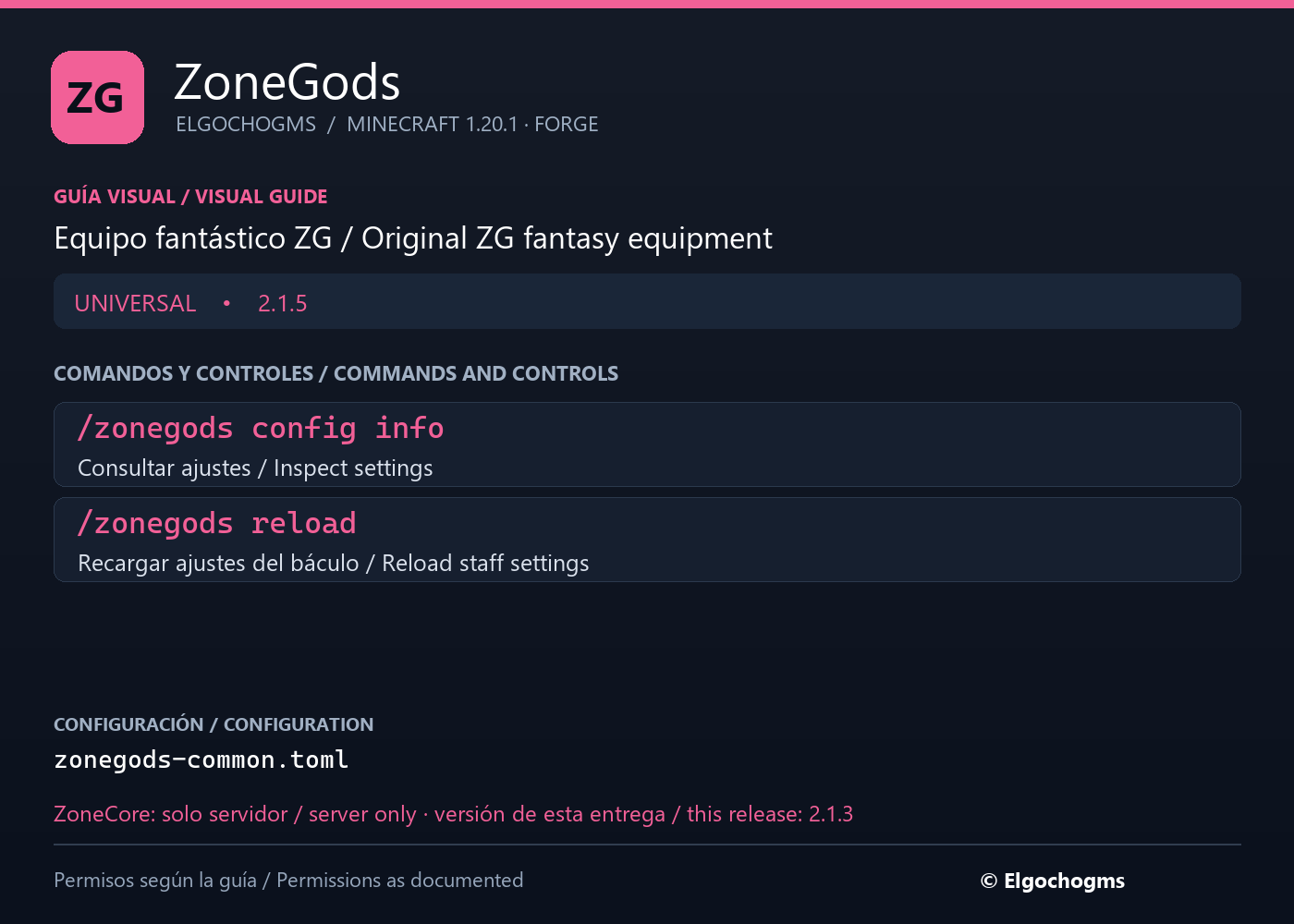Click the ZoneGods title heading
This screenshot has height=924, width=1294.
[287, 82]
